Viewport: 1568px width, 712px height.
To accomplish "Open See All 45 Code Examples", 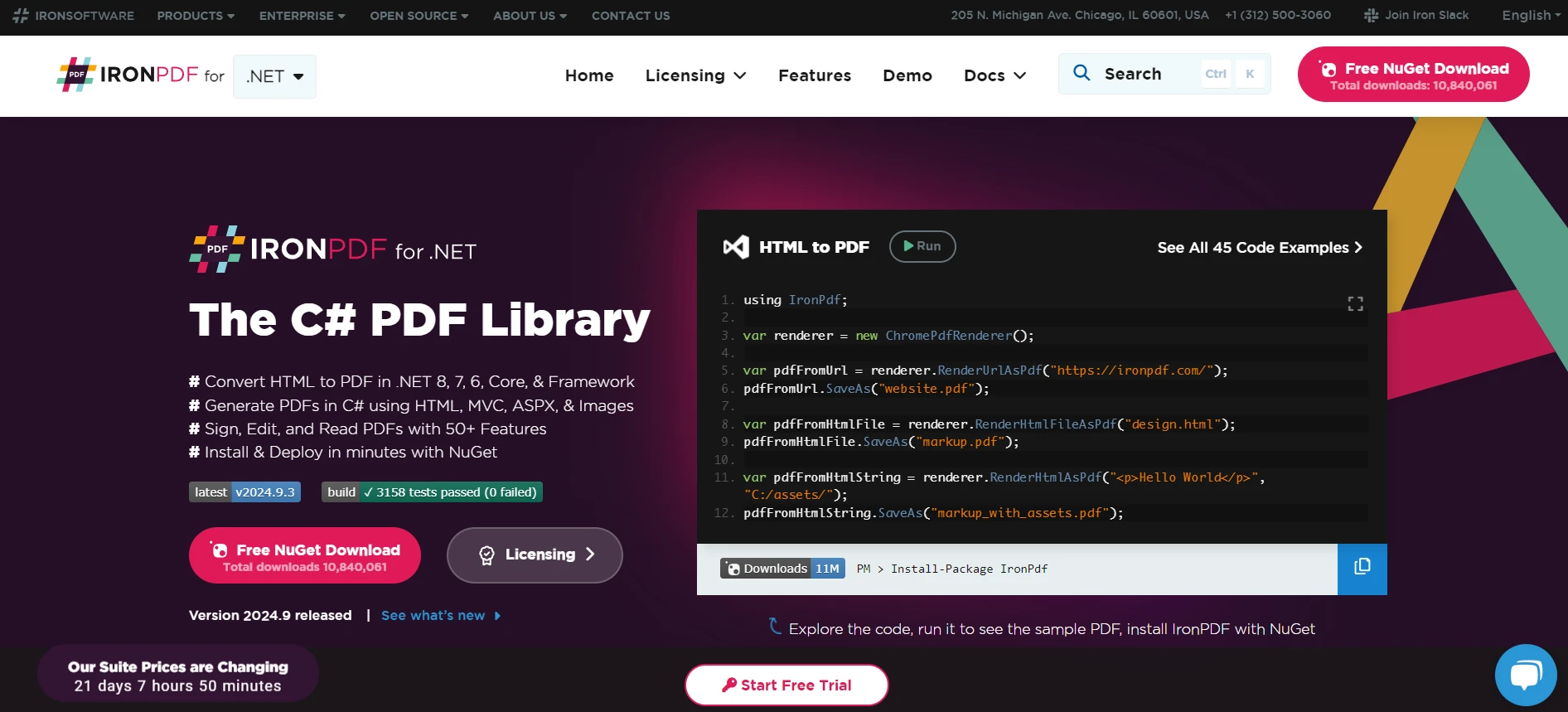I will pyautogui.click(x=1259, y=248).
